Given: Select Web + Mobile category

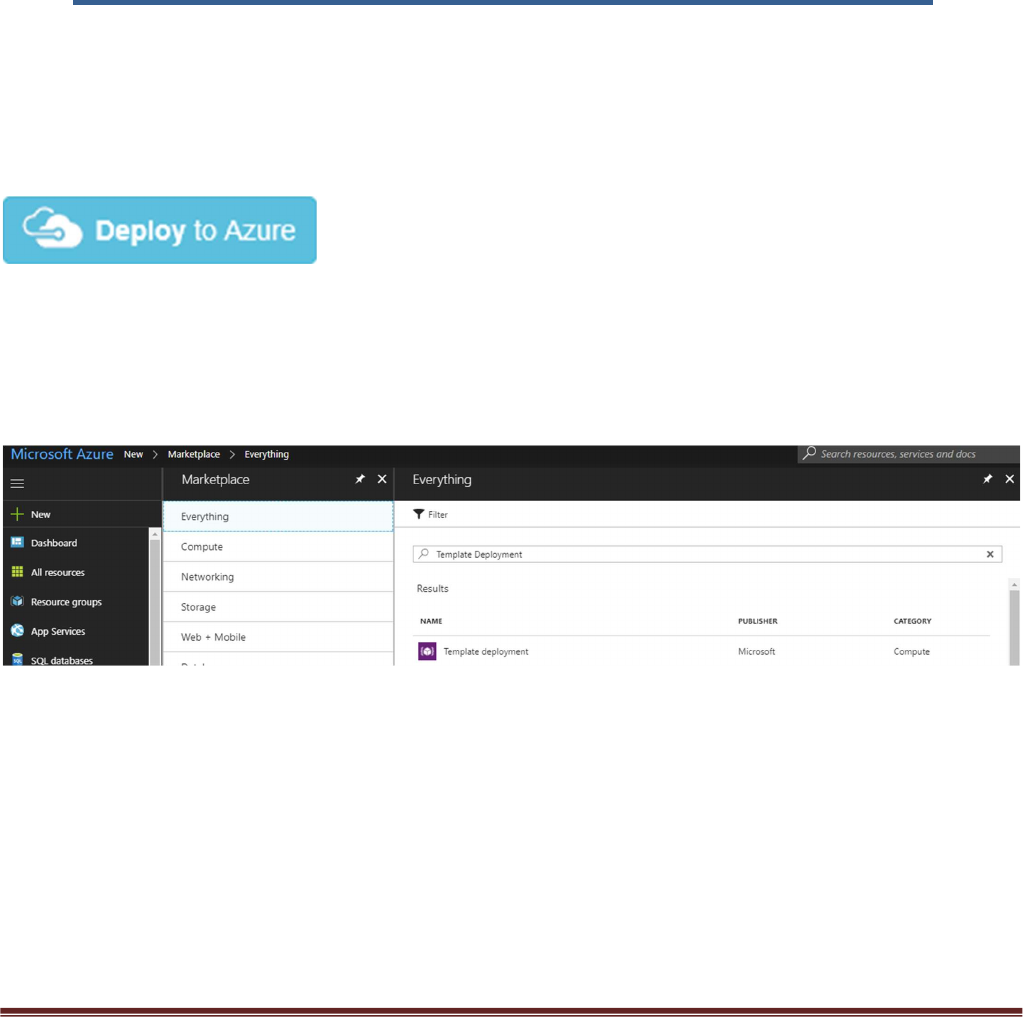Looking at the screenshot, I should [278, 637].
